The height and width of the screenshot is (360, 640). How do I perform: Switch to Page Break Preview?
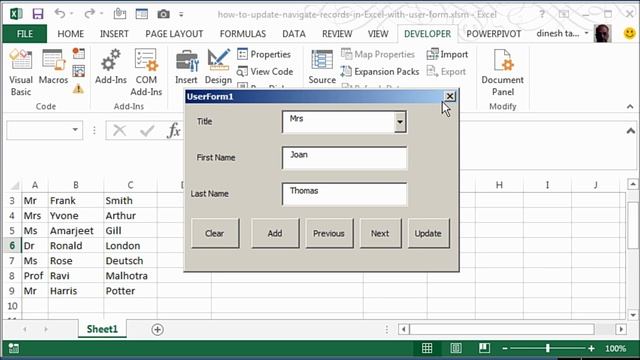(484, 348)
